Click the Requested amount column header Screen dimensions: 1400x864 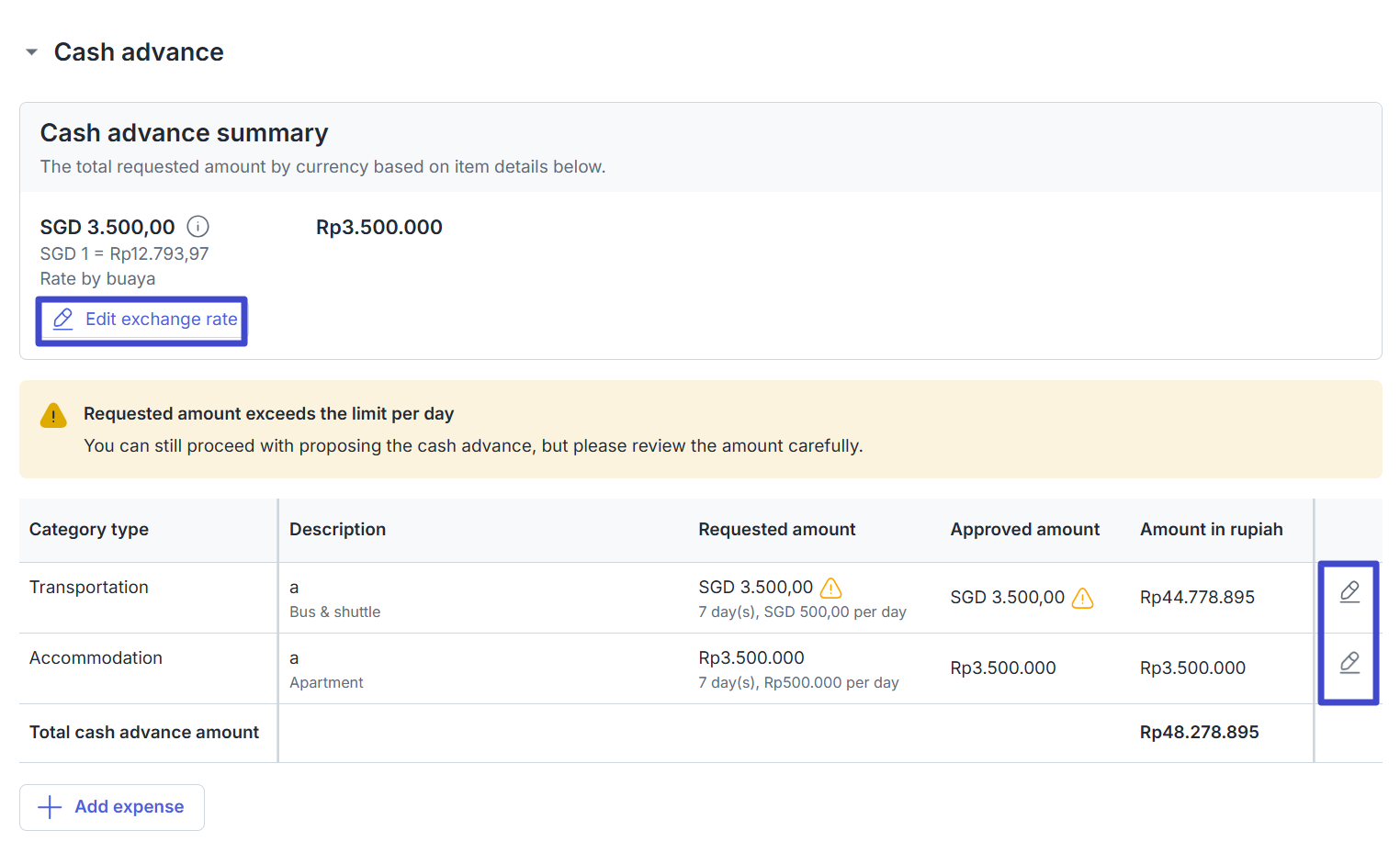(x=776, y=530)
